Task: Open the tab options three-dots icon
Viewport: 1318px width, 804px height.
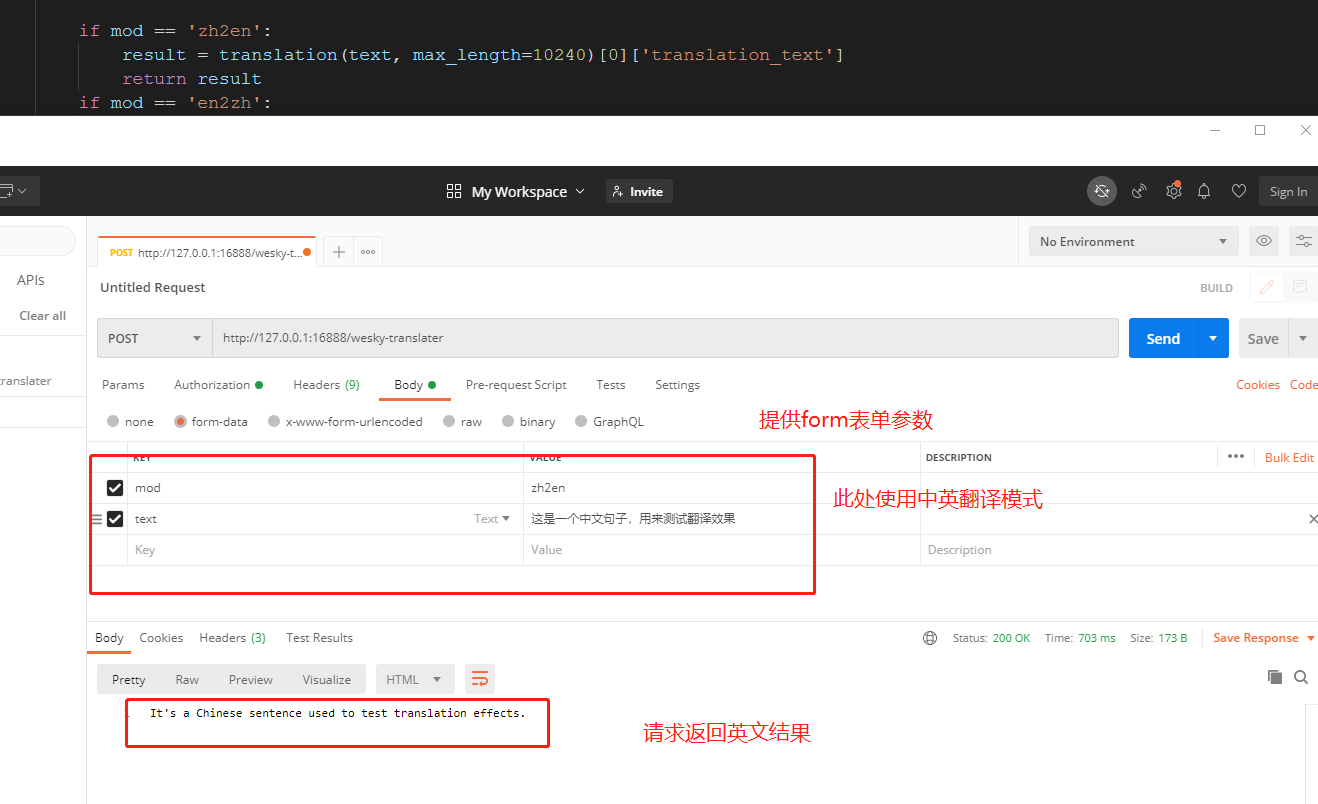Action: 368,252
